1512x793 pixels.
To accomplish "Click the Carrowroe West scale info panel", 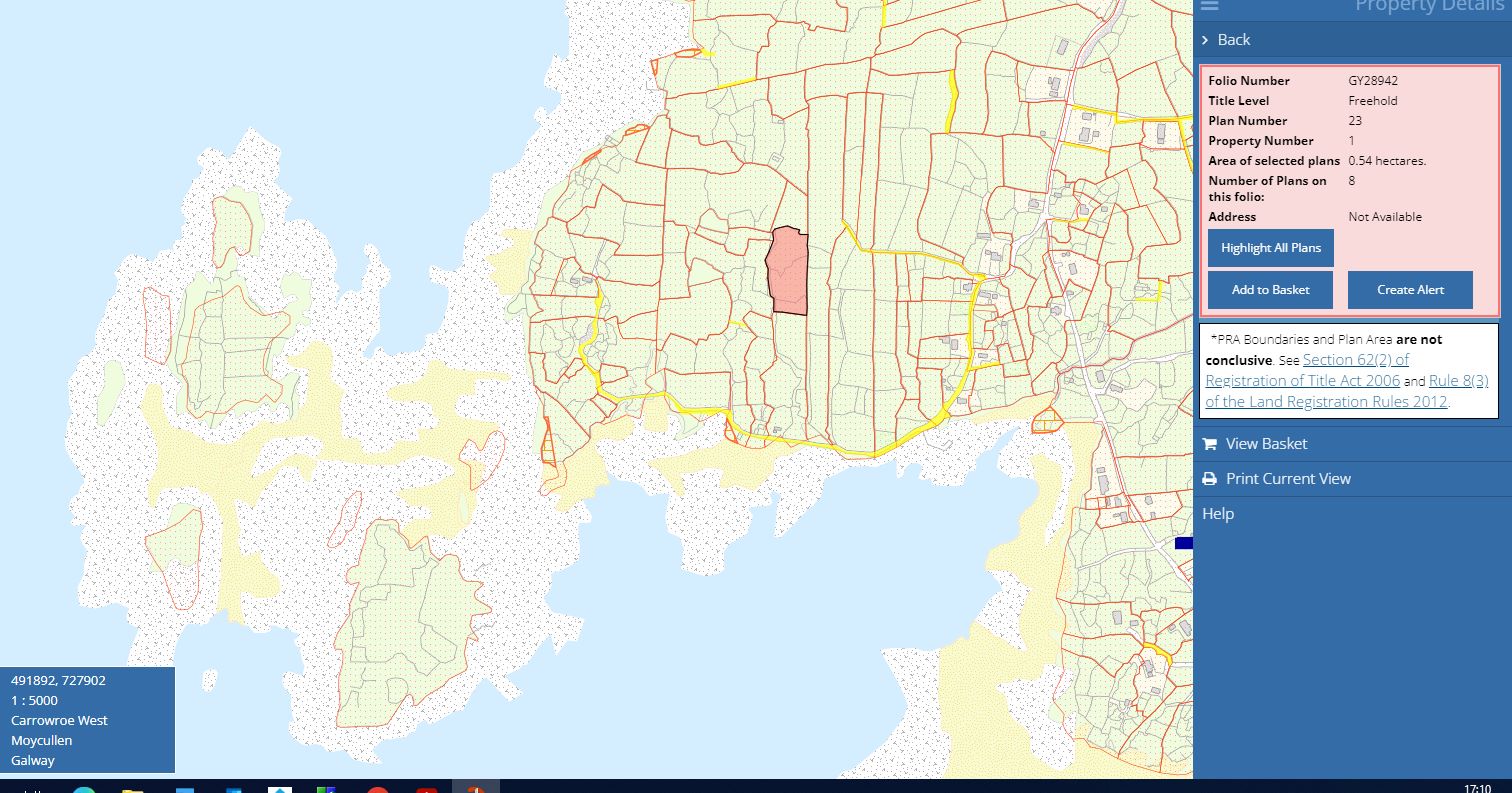I will (87, 720).
